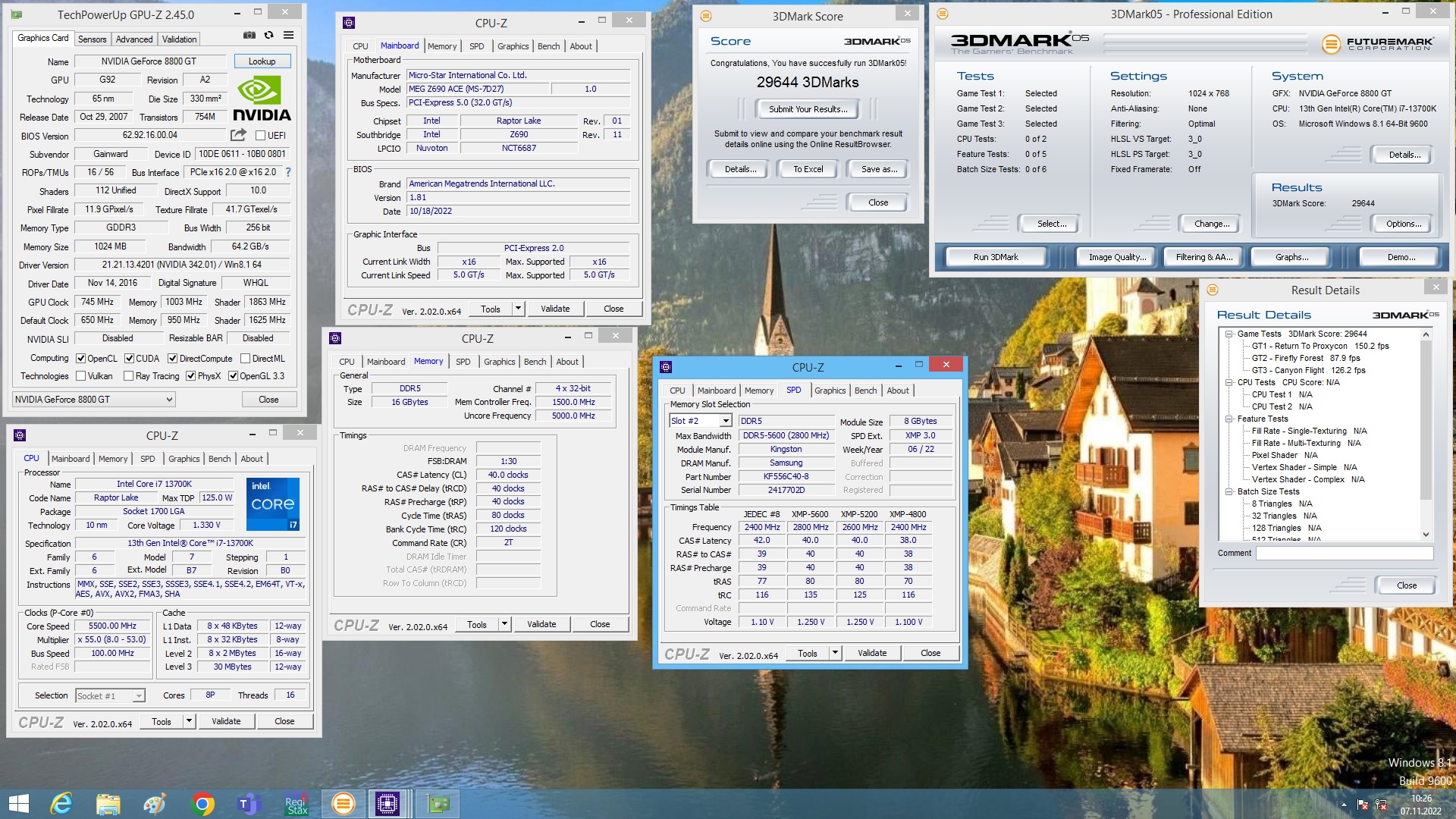Click the Result Details scrollbar thumb
Screen dimensions: 1456x819
pos(1426,420)
